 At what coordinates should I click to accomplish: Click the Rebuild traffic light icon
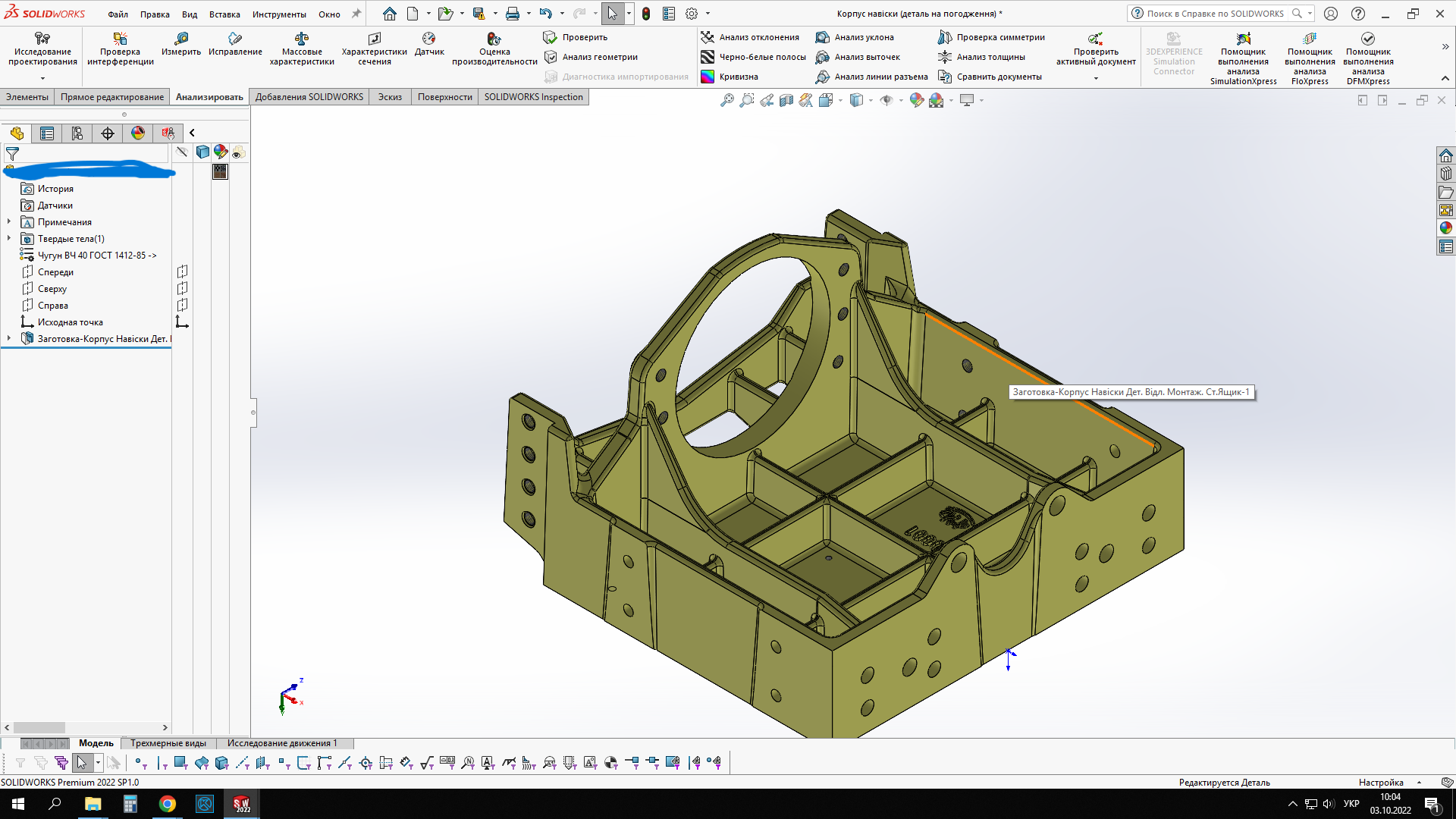[x=646, y=14]
